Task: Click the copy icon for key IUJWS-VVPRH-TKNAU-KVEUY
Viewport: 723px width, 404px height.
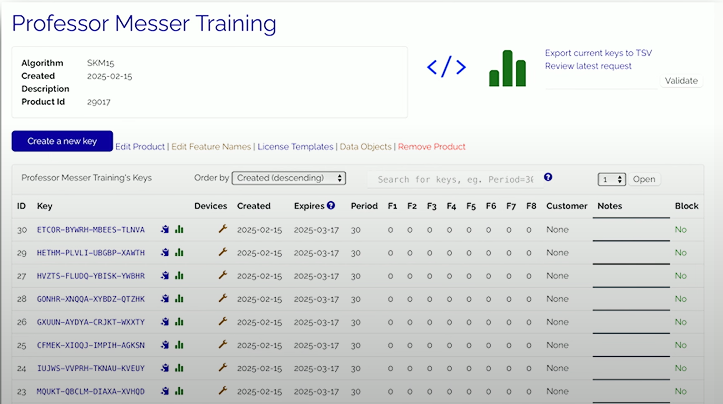Action: click(165, 368)
